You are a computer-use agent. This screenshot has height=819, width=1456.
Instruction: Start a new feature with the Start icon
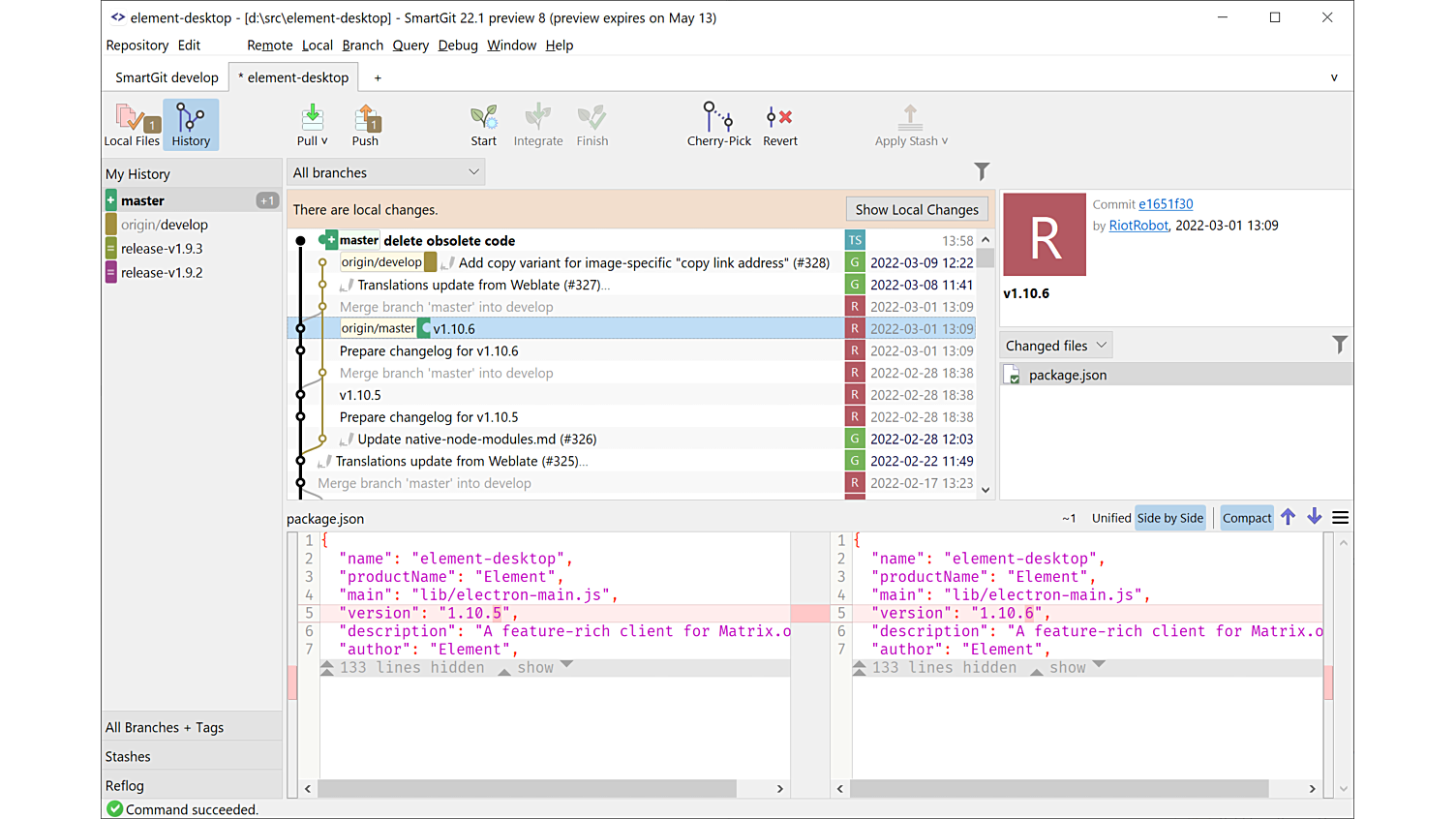pos(483,124)
